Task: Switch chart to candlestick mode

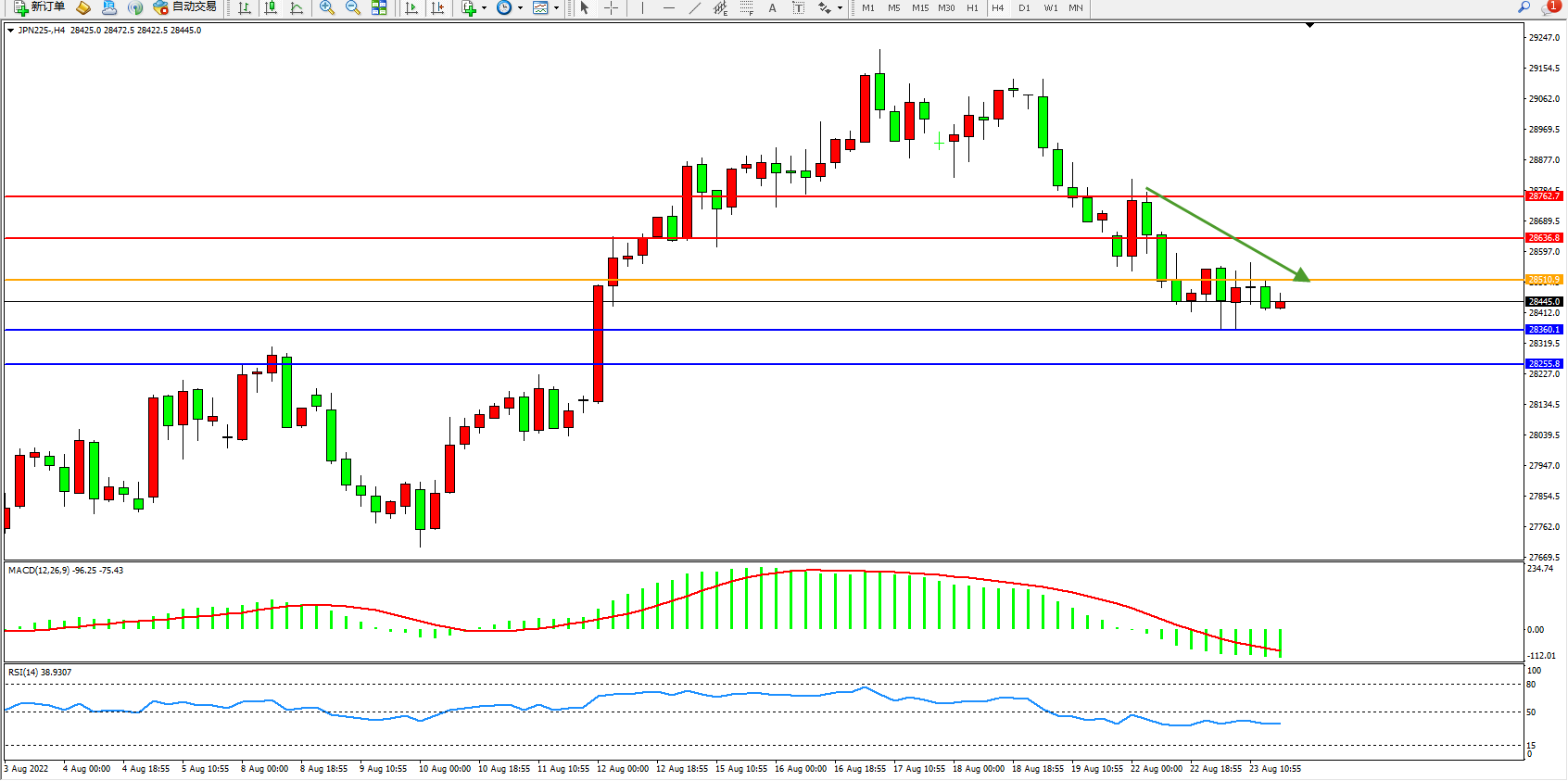Action: click(271, 7)
